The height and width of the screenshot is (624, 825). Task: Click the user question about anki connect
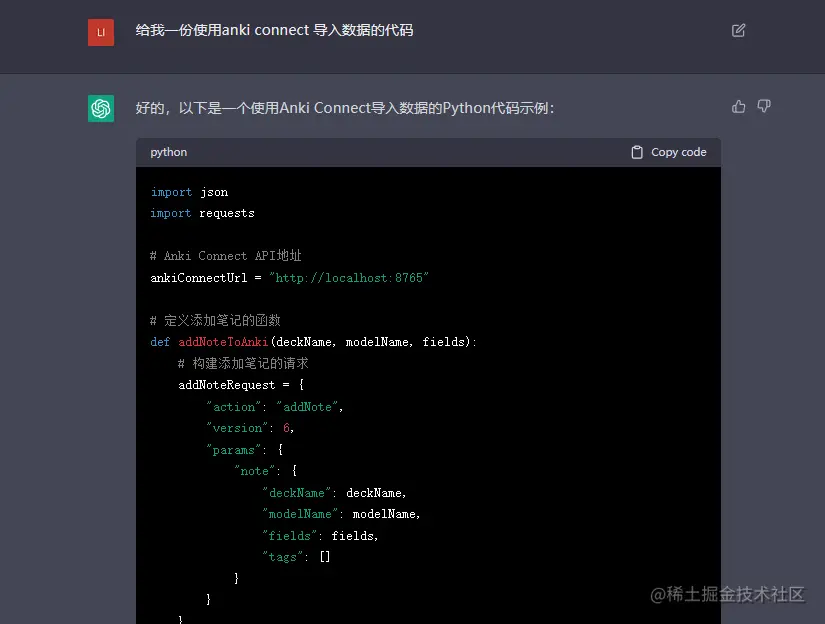pyautogui.click(x=273, y=30)
